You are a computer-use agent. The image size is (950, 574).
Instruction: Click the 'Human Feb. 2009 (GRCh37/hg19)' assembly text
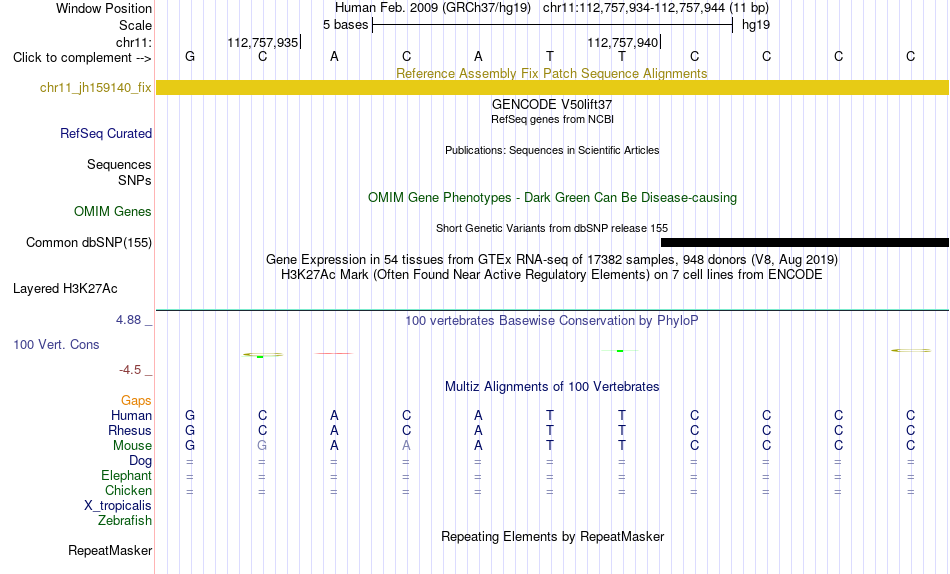click(433, 8)
